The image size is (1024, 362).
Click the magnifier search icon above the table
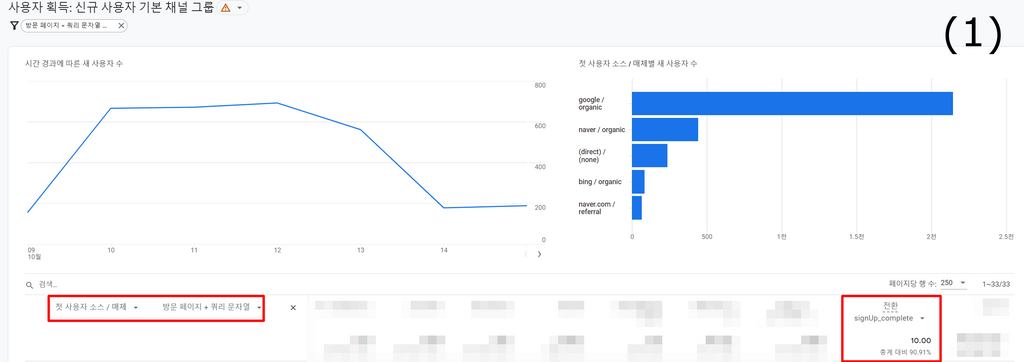[29, 285]
